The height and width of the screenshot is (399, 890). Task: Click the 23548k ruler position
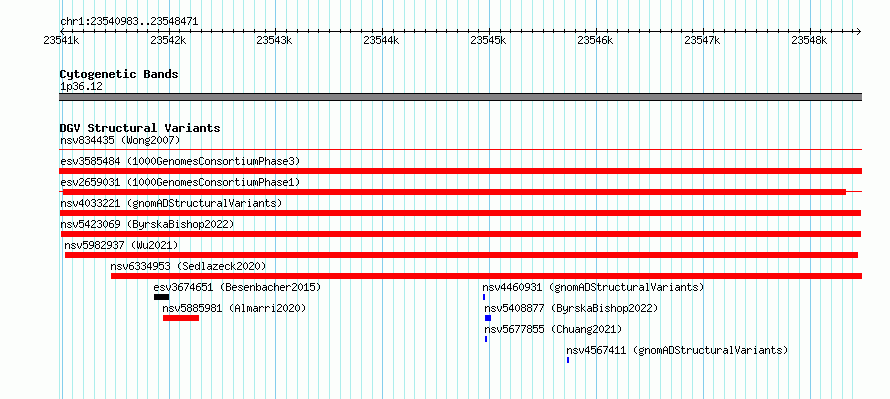click(x=809, y=40)
